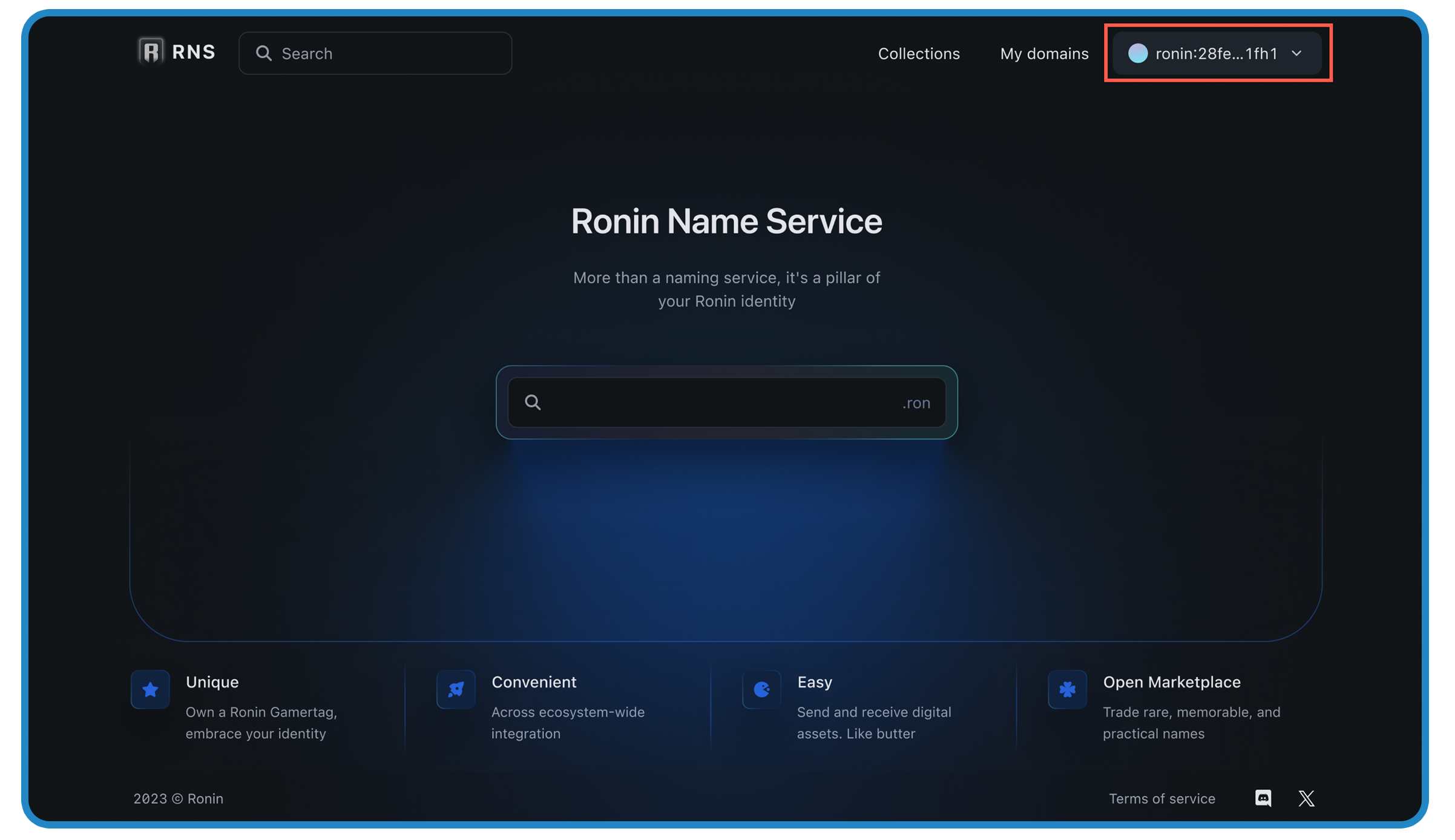Image resolution: width=1455 pixels, height=840 pixels.
Task: Click the Easy pac-man icon
Action: 761,689
